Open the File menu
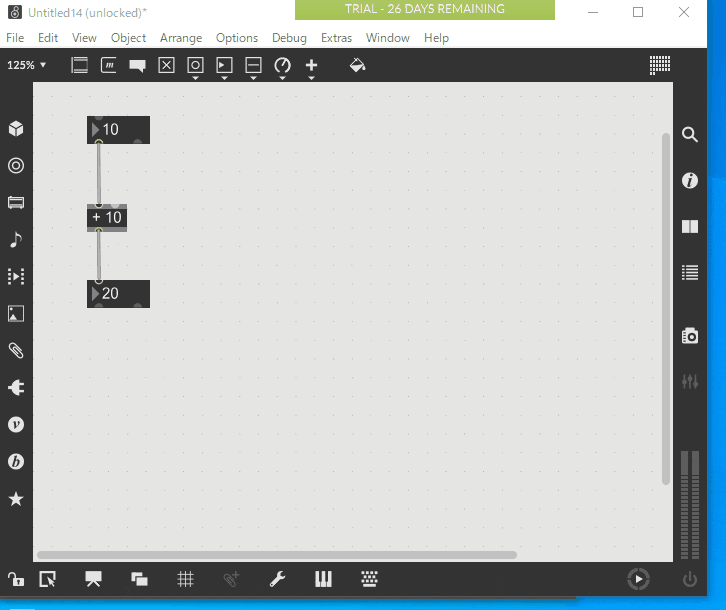The height and width of the screenshot is (610, 726). click(15, 38)
